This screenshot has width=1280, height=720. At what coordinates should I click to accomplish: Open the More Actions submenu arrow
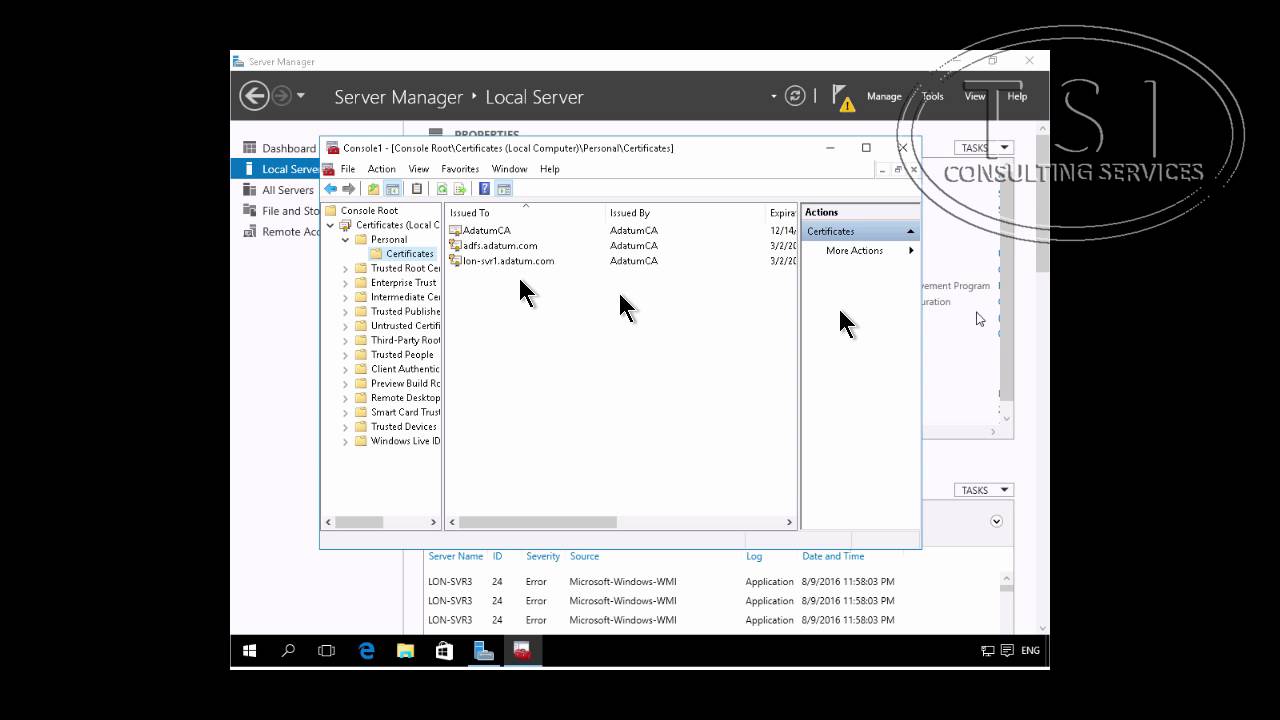911,251
